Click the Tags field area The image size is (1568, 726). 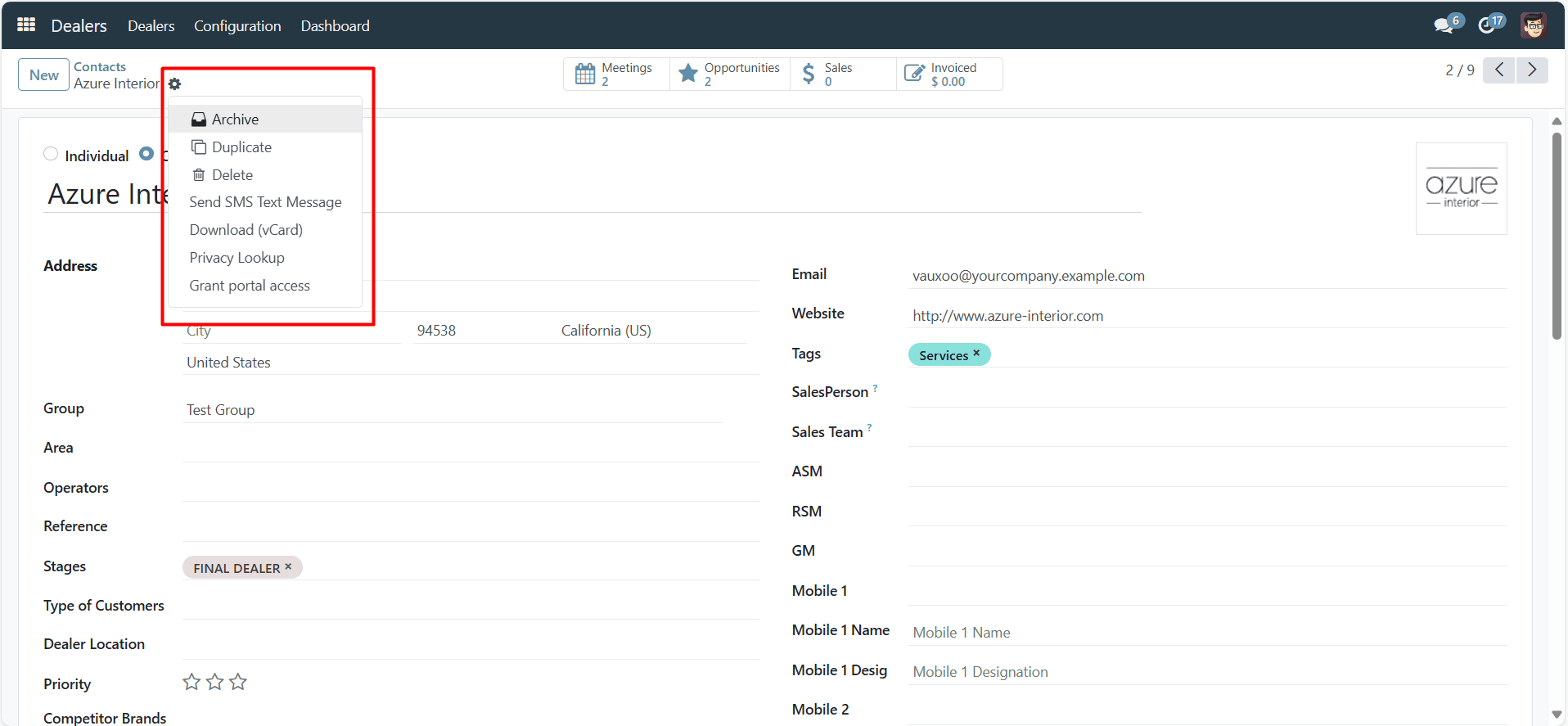1208,354
